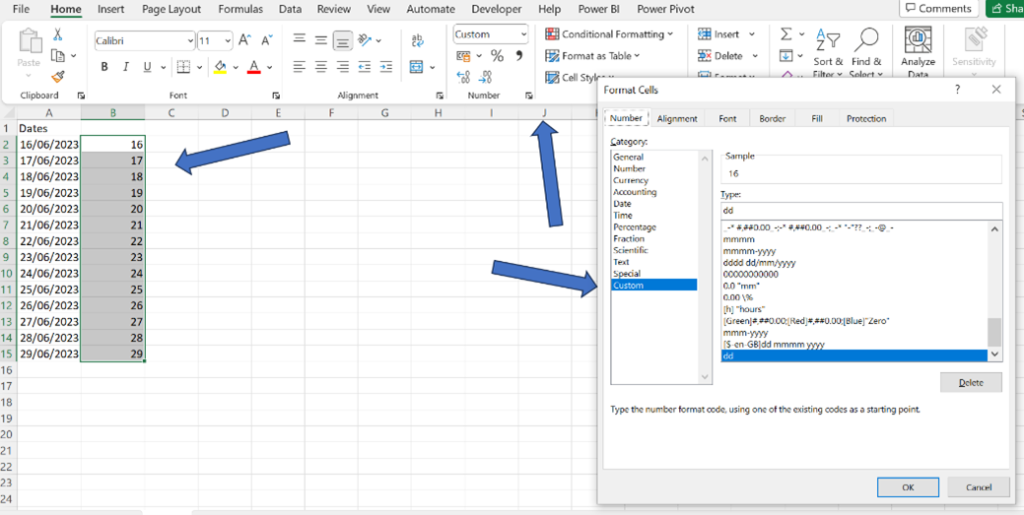Image resolution: width=1024 pixels, height=515 pixels.
Task: Toggle Bold formatting
Action: [104, 67]
